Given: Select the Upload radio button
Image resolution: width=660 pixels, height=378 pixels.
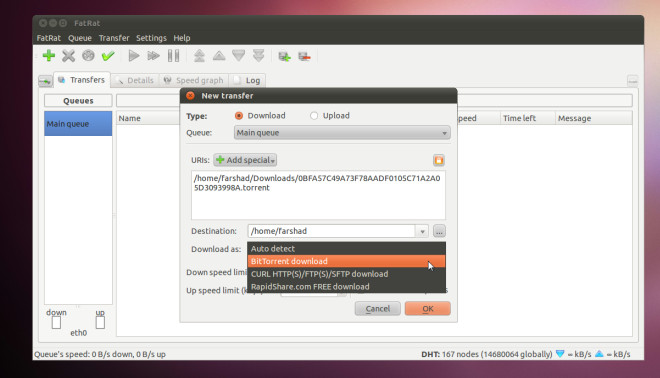Looking at the screenshot, I should coord(314,116).
